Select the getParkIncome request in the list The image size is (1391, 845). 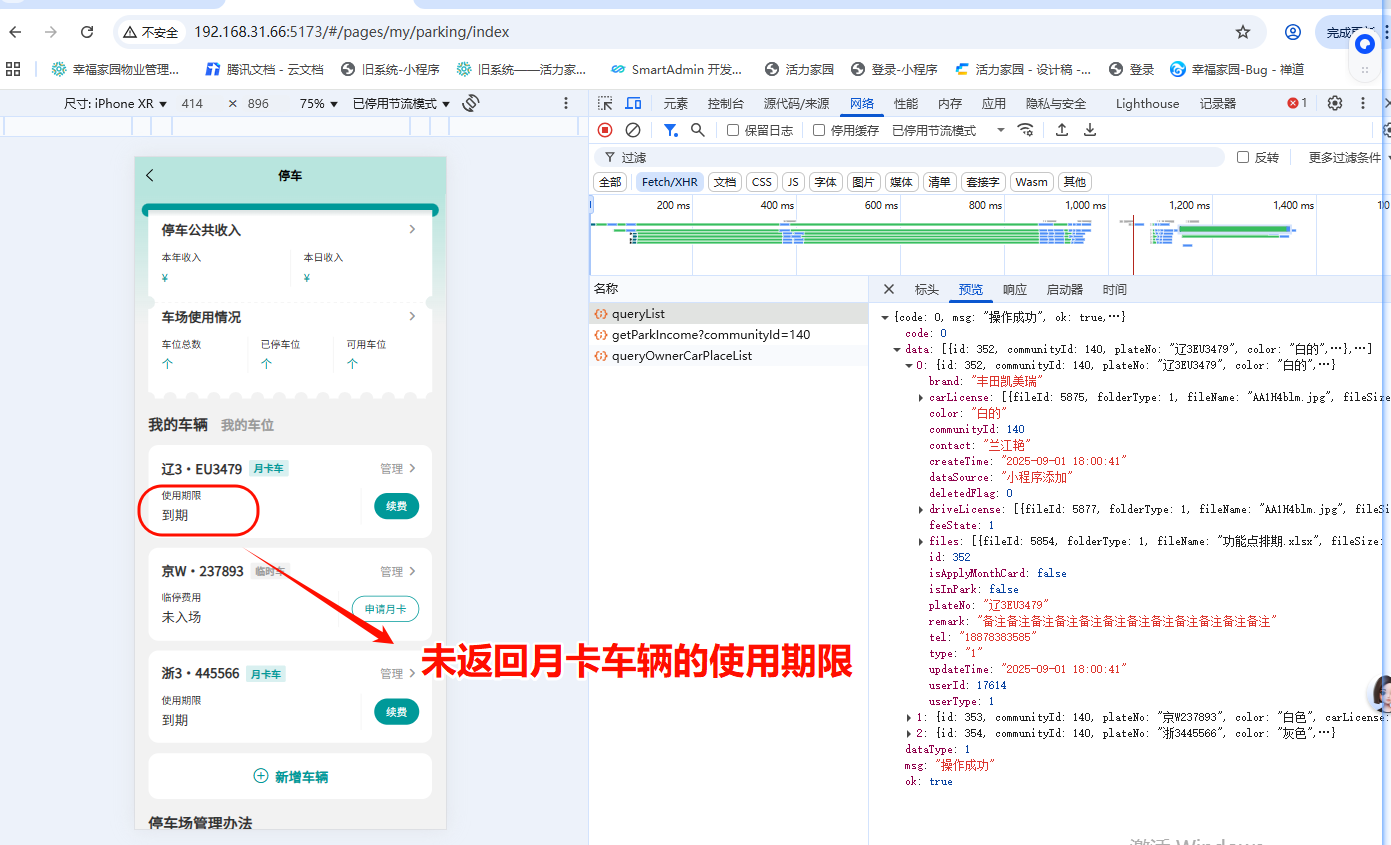(710, 335)
